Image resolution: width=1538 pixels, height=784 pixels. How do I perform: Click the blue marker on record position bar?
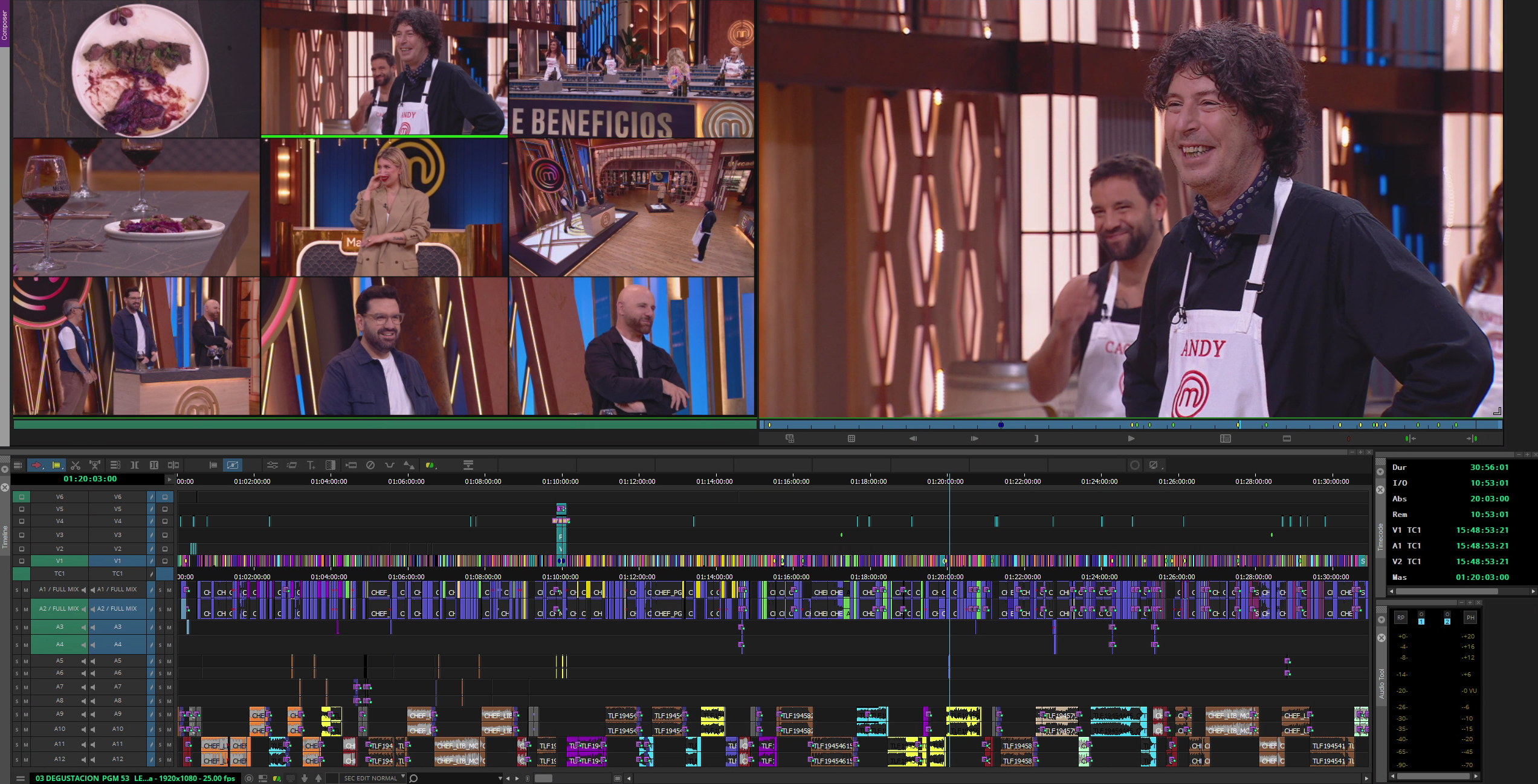coord(1001,425)
